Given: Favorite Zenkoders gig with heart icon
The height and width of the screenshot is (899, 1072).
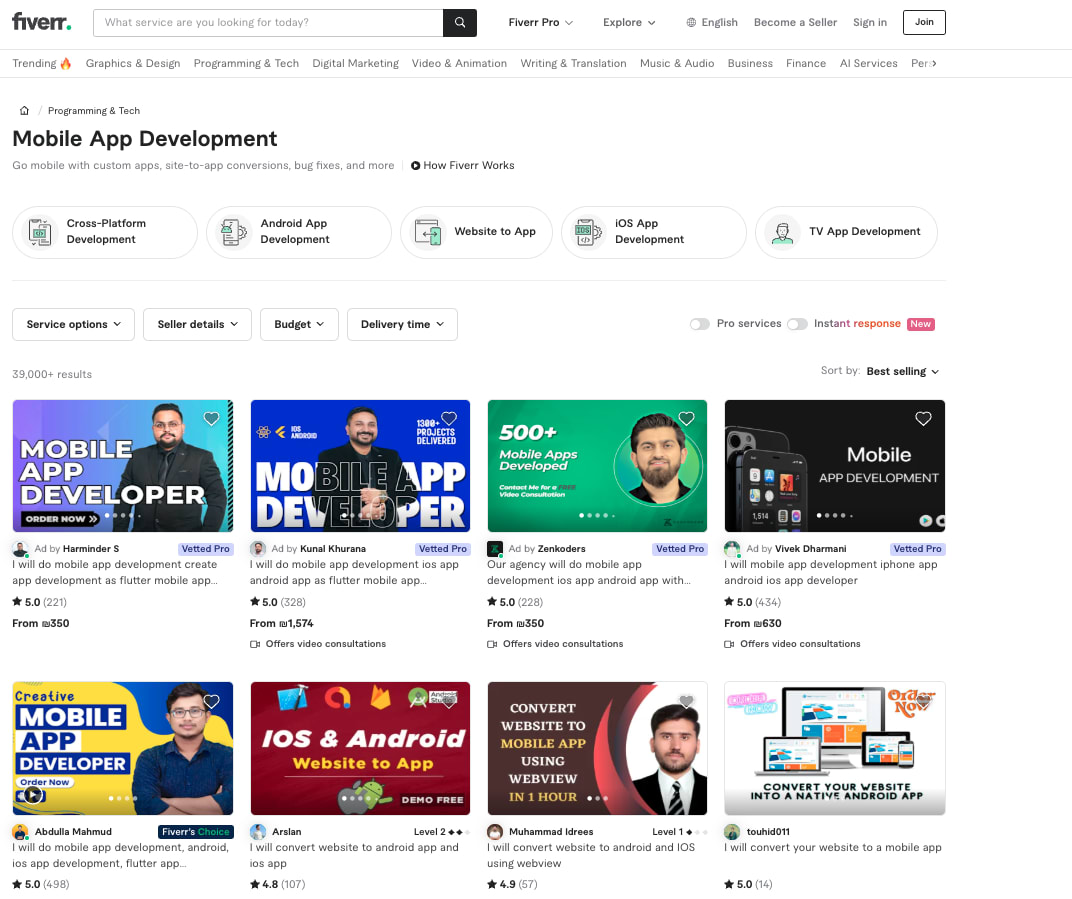Looking at the screenshot, I should pyautogui.click(x=686, y=418).
